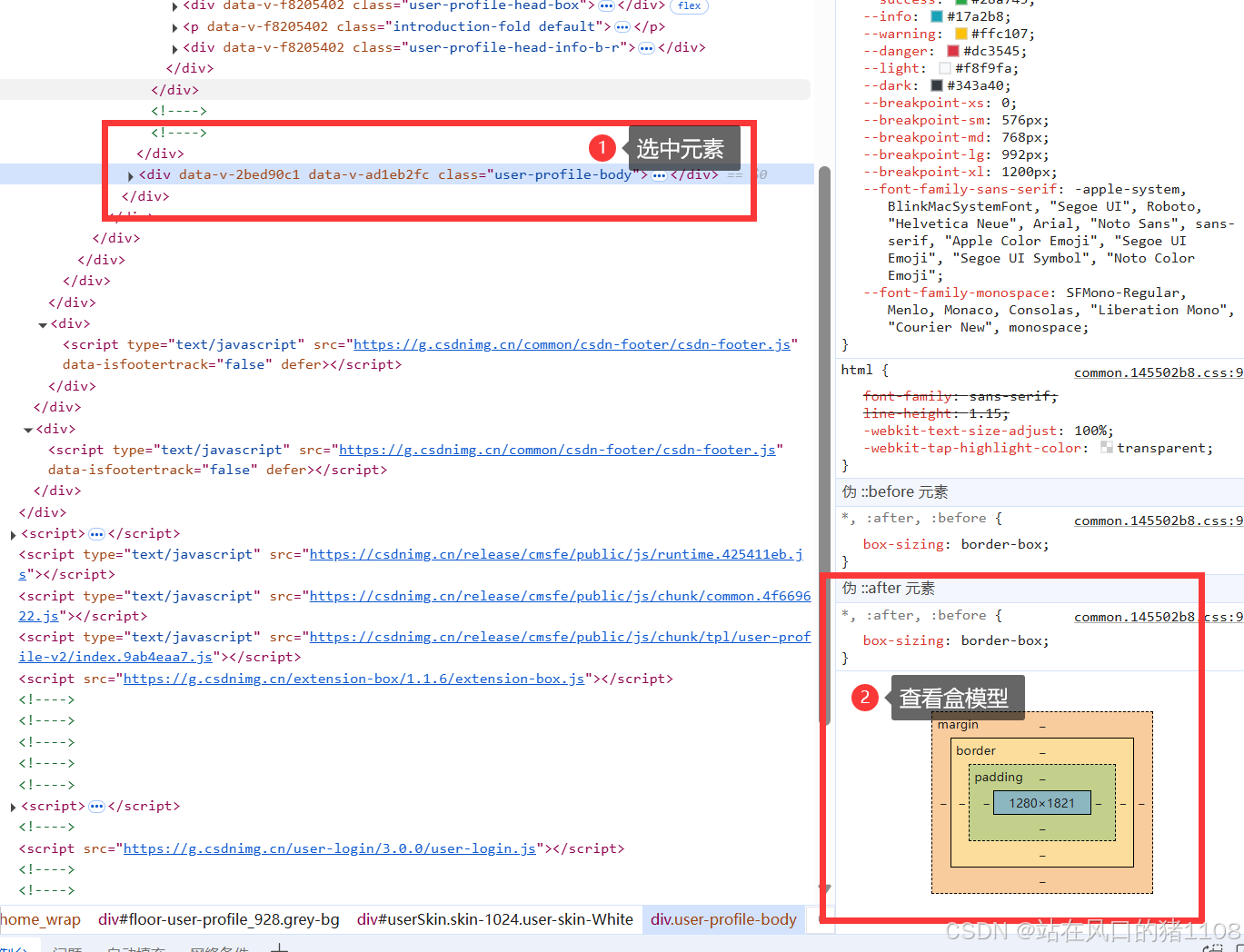Expand collapsed script node before runtime.425411eb.js
Image resolution: width=1244 pixels, height=952 pixels.
pos(13,534)
